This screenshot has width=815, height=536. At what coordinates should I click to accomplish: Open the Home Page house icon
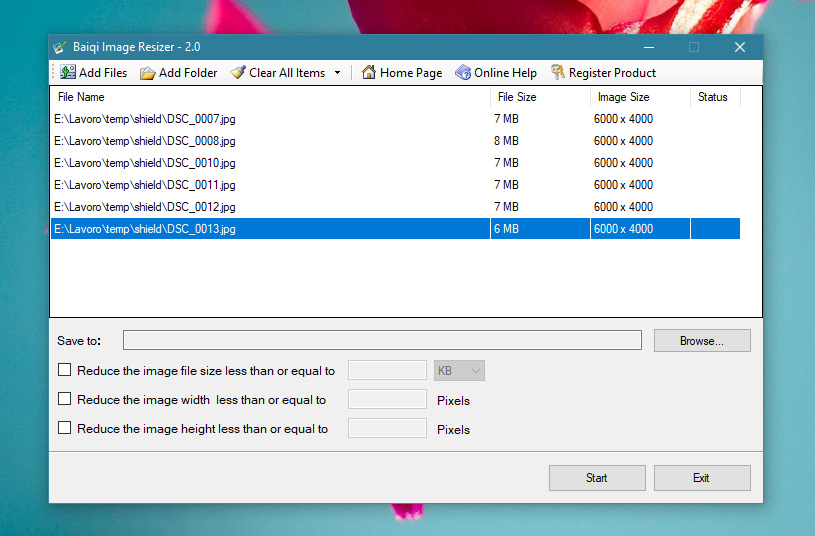369,73
